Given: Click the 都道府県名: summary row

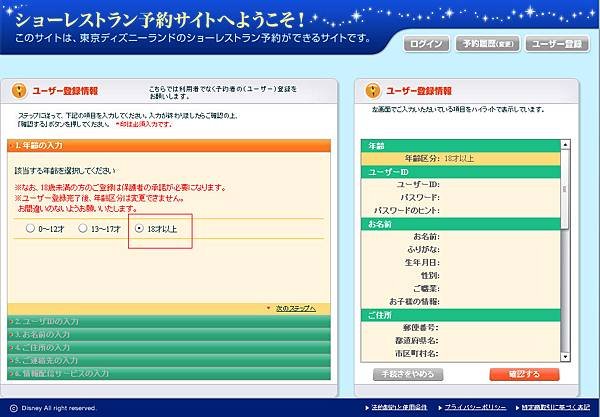Looking at the screenshot, I should [x=461, y=341].
